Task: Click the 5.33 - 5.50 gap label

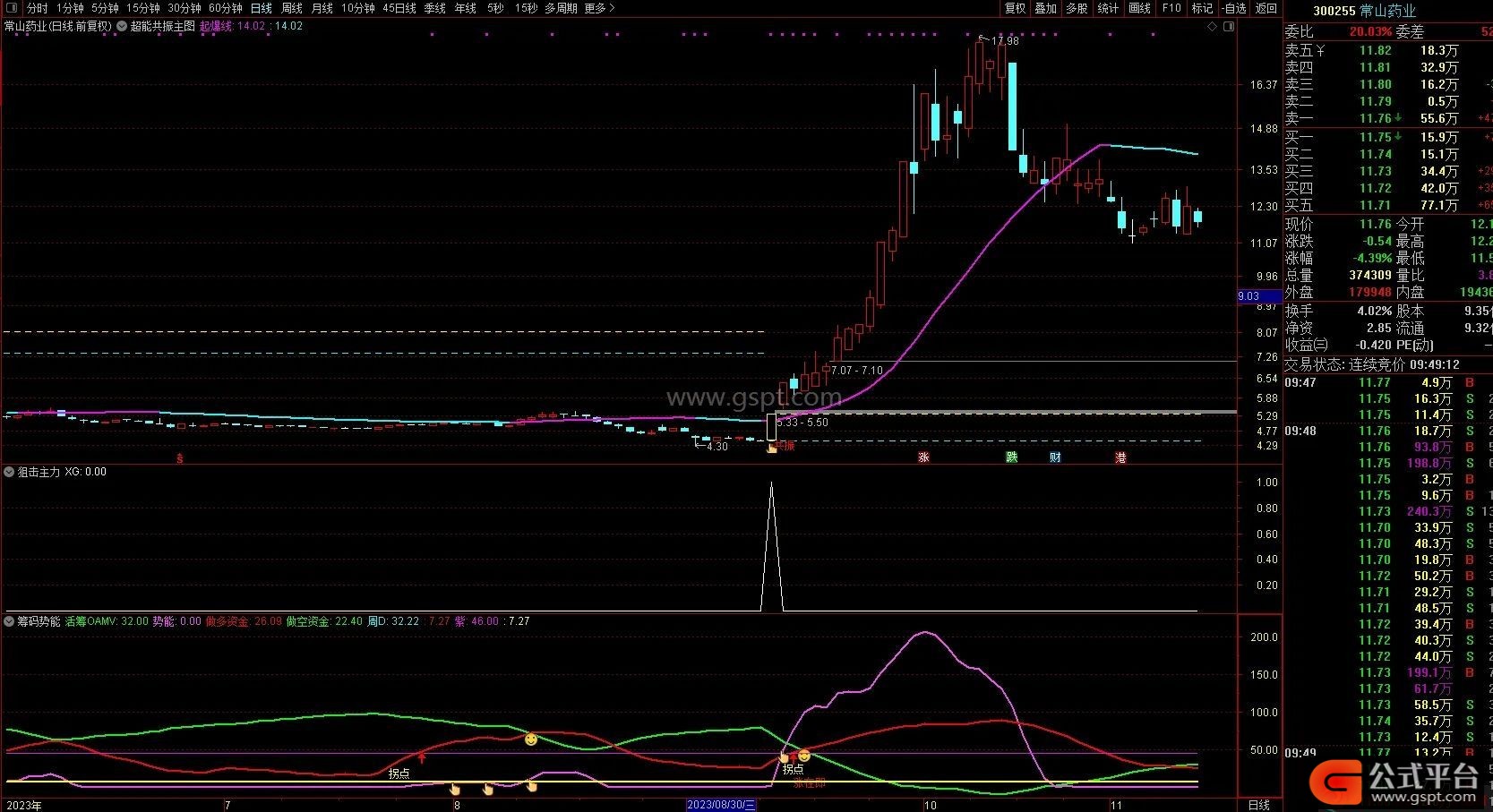Action: pyautogui.click(x=802, y=422)
